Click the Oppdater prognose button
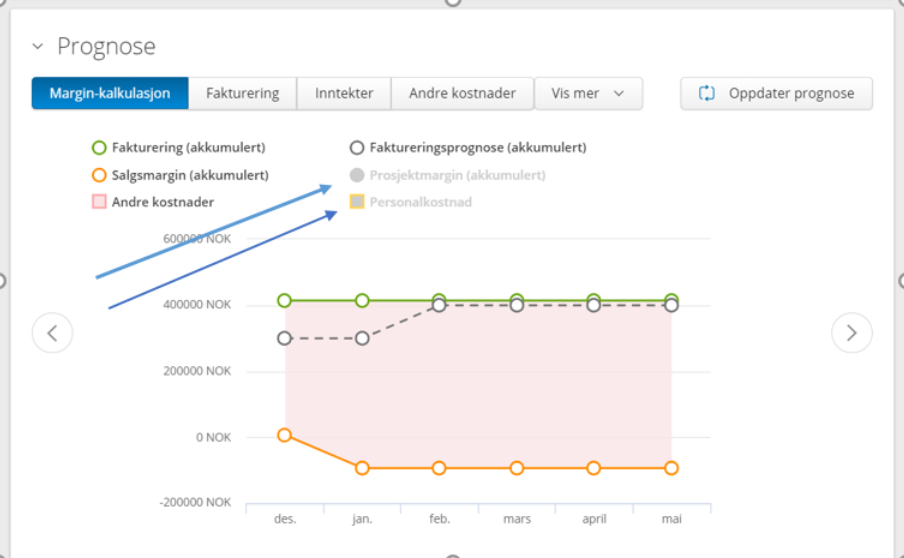 (776, 93)
